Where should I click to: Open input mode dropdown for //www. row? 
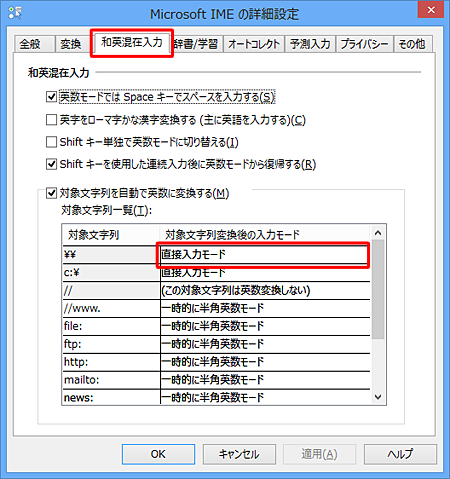pos(265,309)
